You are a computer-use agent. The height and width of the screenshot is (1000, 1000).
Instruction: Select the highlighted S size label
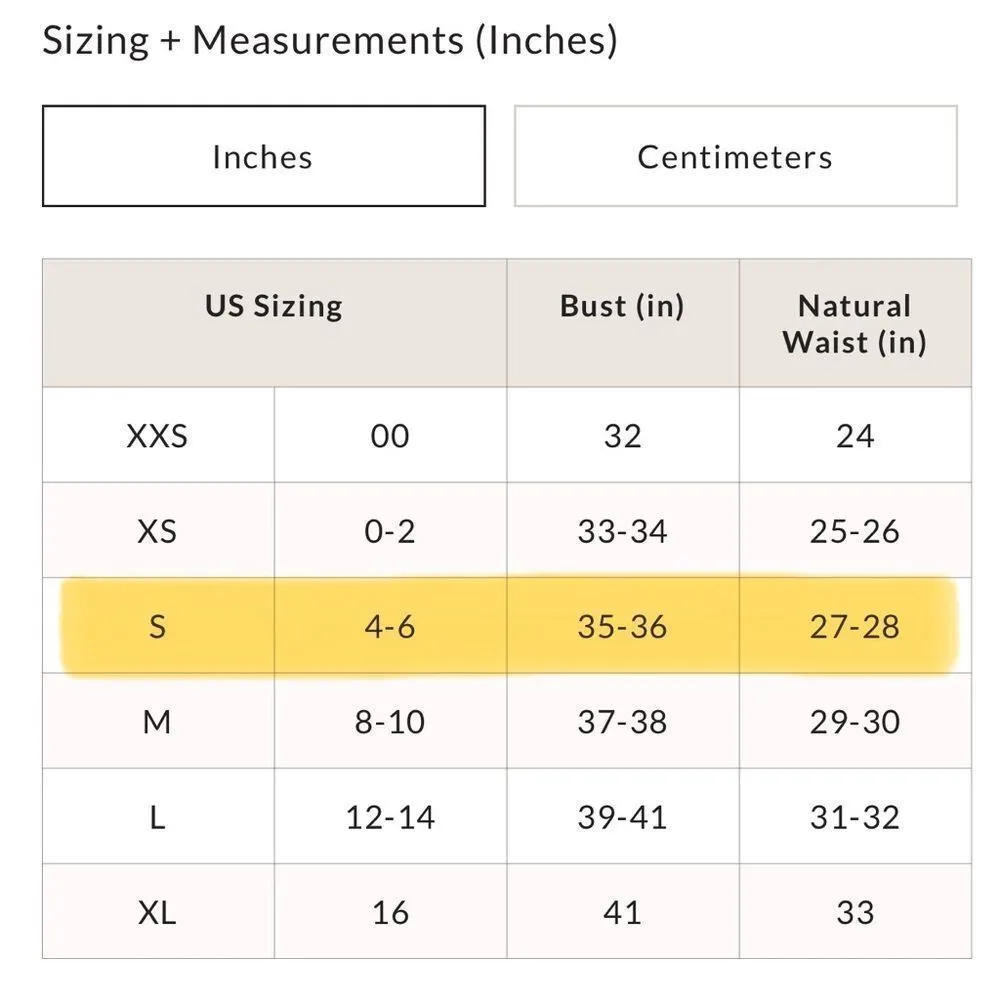(x=157, y=627)
